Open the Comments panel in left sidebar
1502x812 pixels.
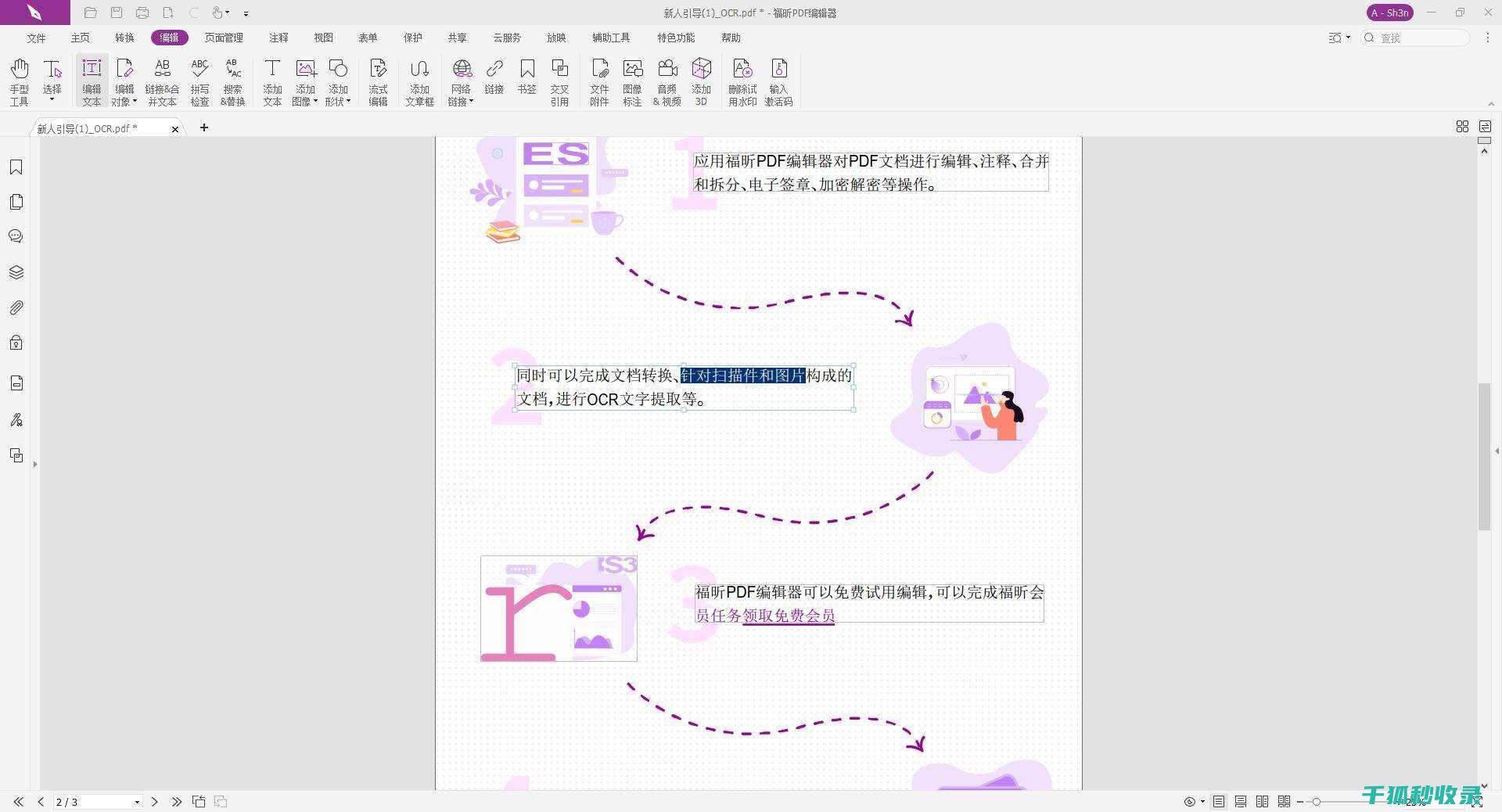pyautogui.click(x=16, y=236)
